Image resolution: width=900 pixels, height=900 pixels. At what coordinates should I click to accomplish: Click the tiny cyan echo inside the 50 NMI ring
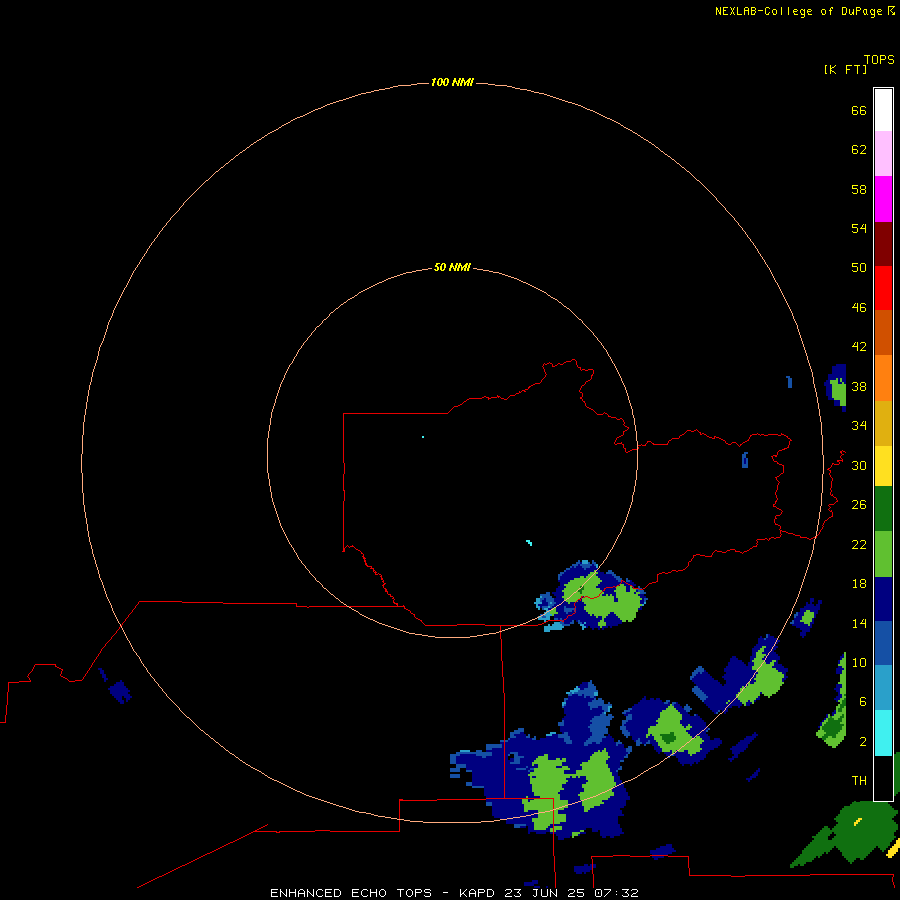click(529, 542)
